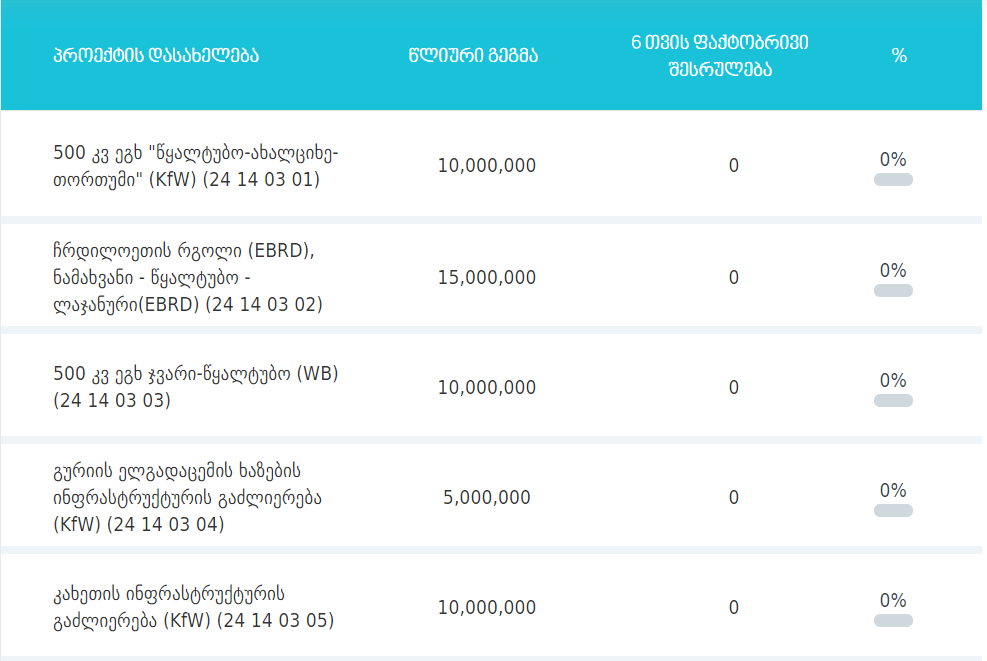Click the progress bar for project 24 14 03 01
Image resolution: width=987 pixels, height=661 pixels.
(x=893, y=180)
